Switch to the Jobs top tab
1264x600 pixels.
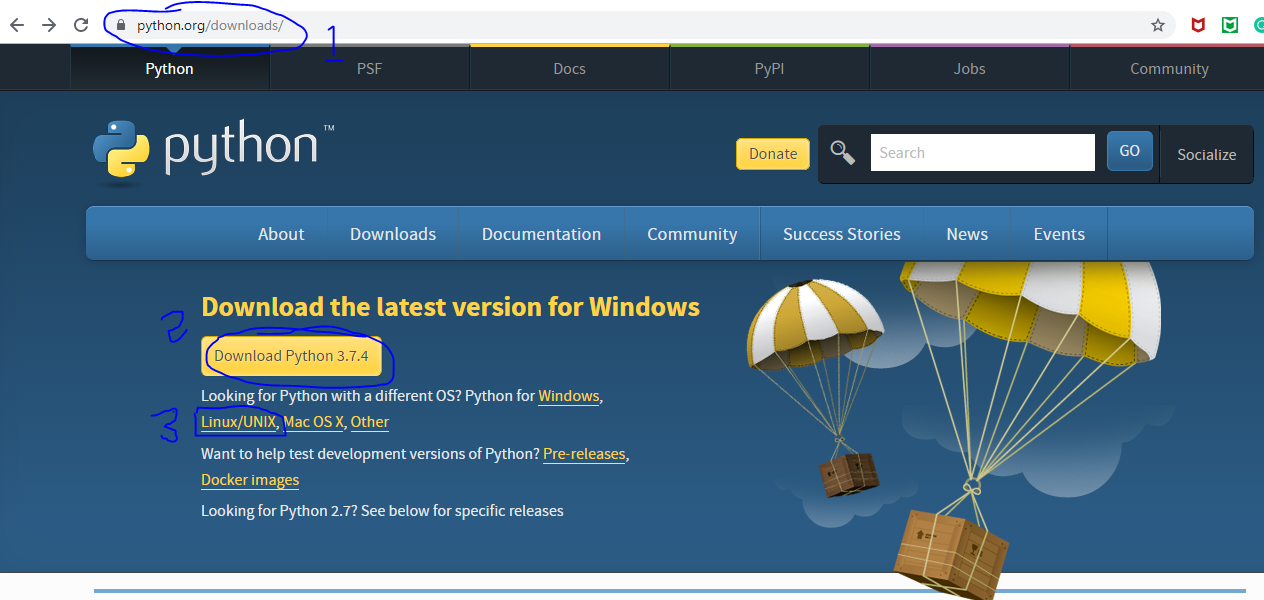(969, 69)
